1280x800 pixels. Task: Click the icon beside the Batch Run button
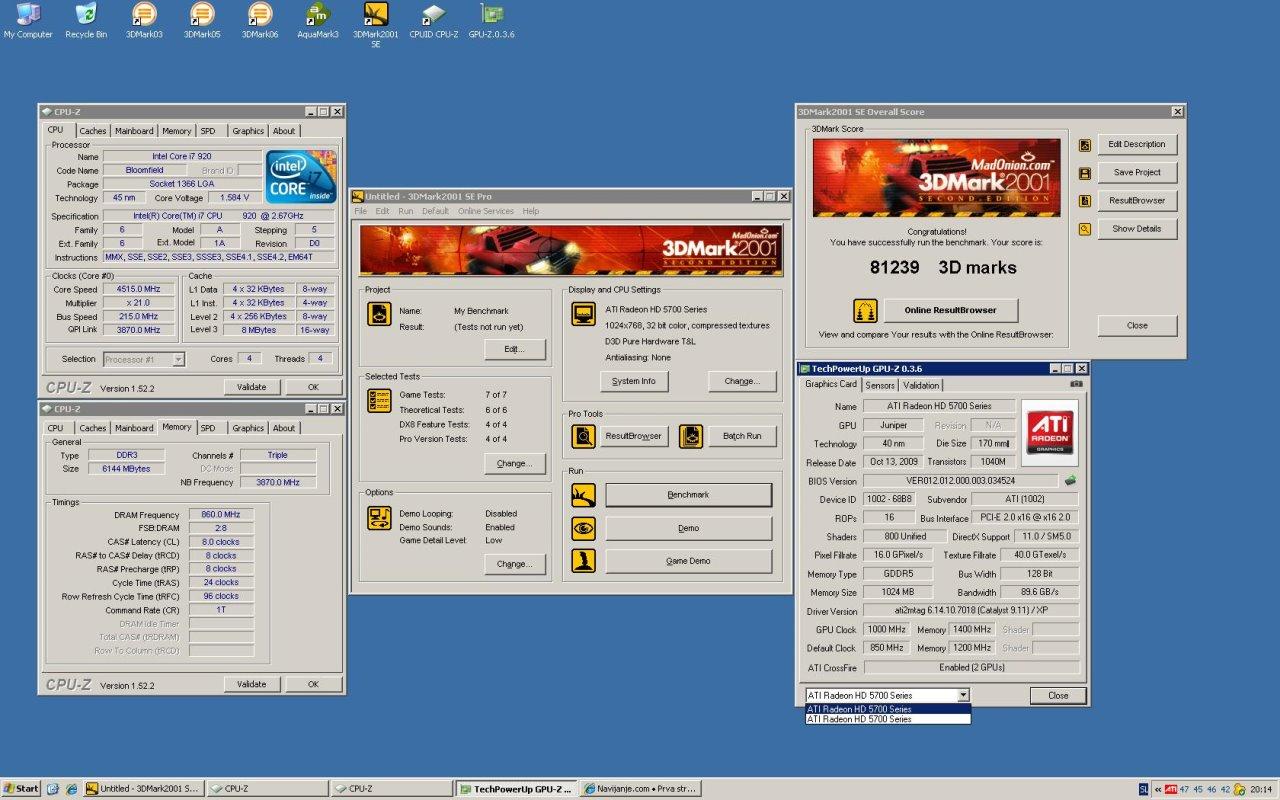[691, 436]
